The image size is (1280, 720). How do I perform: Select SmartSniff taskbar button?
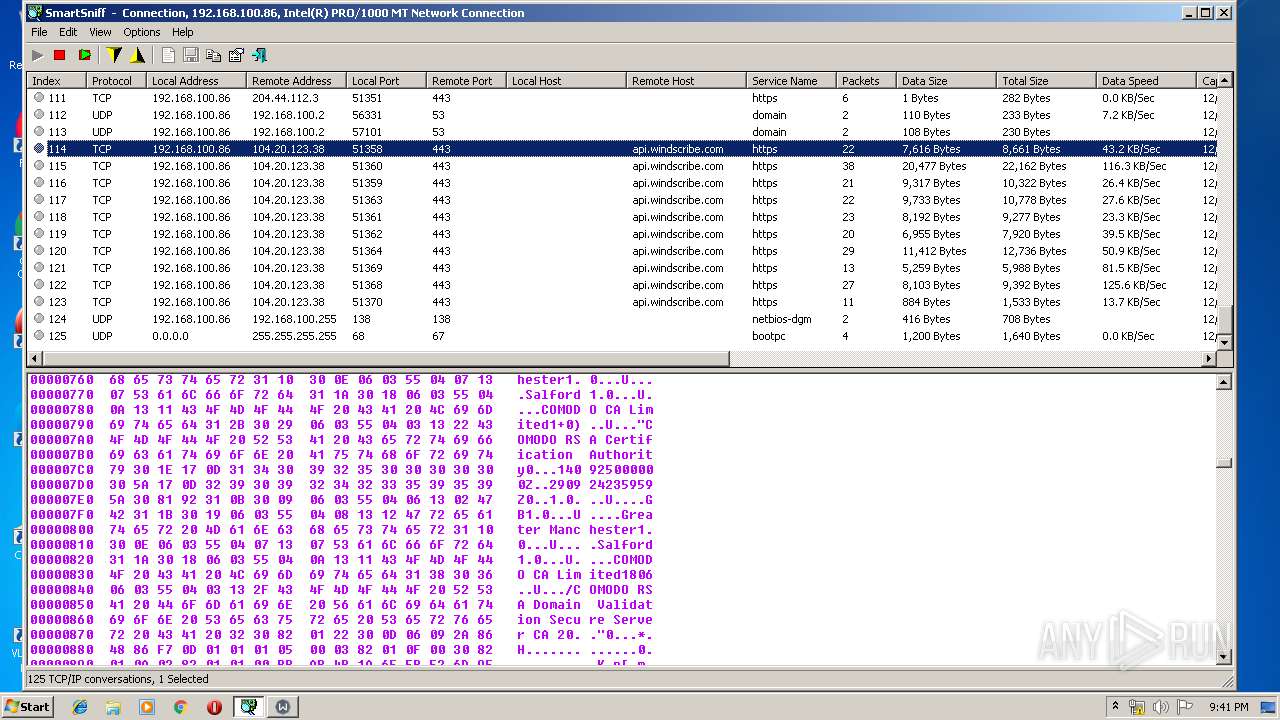pyautogui.click(x=248, y=706)
